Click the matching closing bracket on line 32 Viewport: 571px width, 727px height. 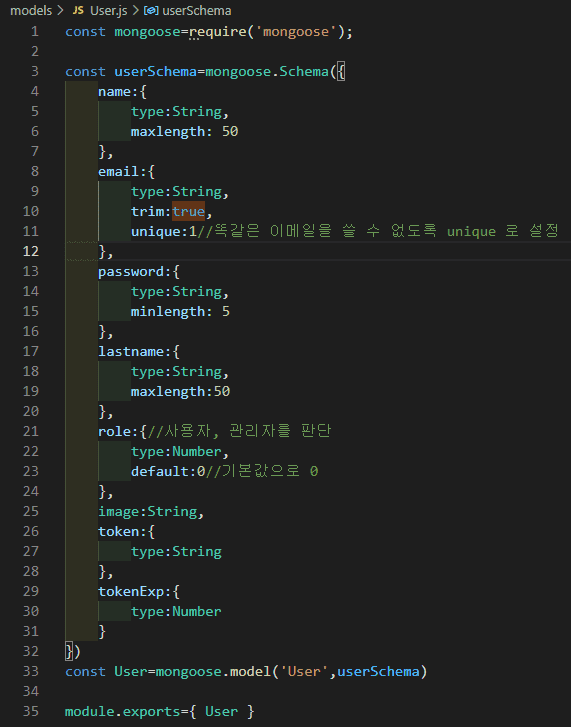[x=69, y=651]
